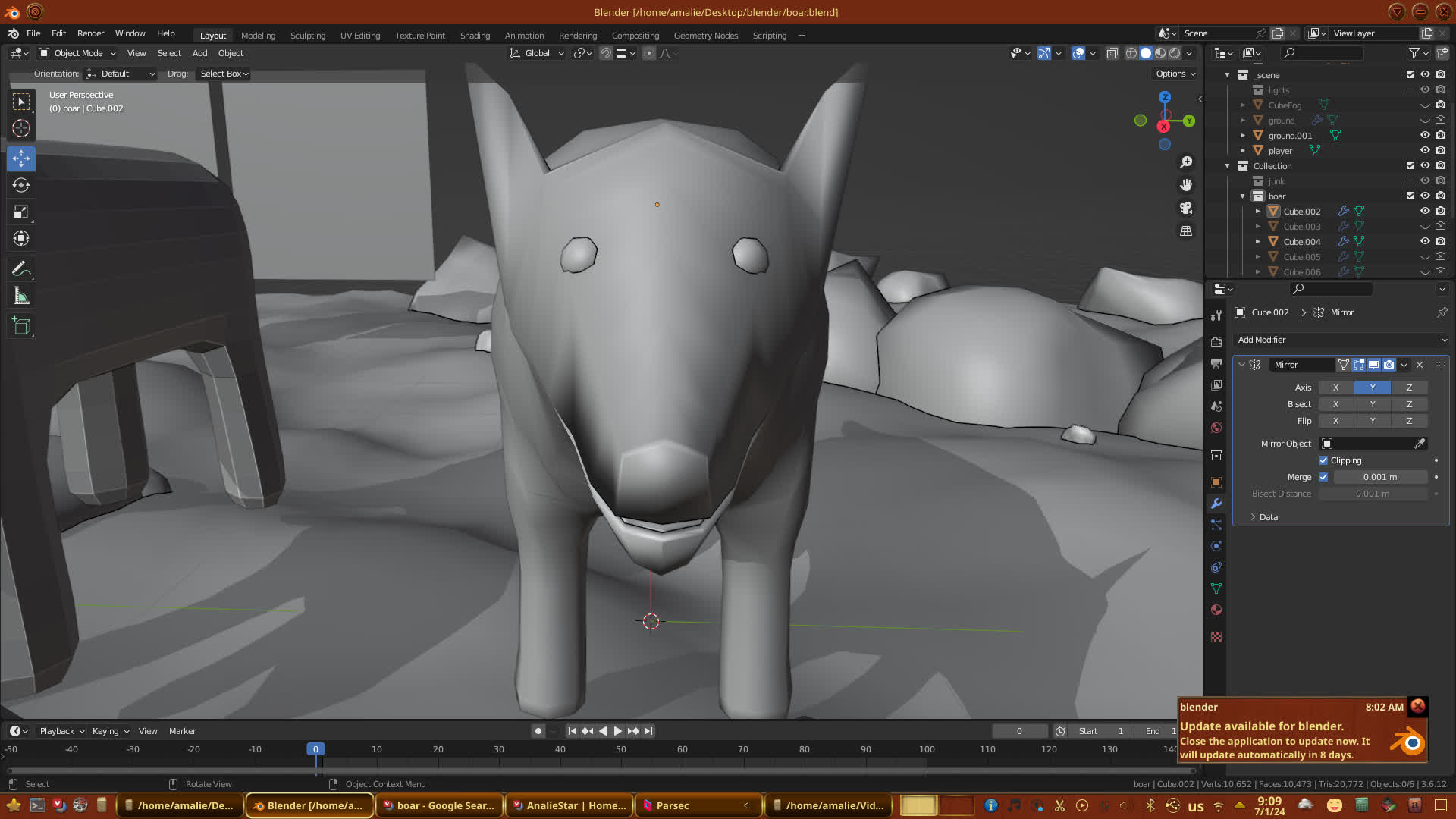Open the Render menu

[x=90, y=33]
